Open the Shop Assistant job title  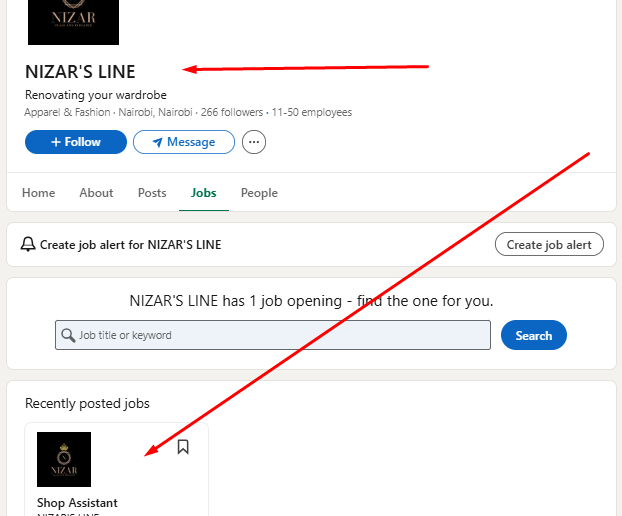coord(77,503)
